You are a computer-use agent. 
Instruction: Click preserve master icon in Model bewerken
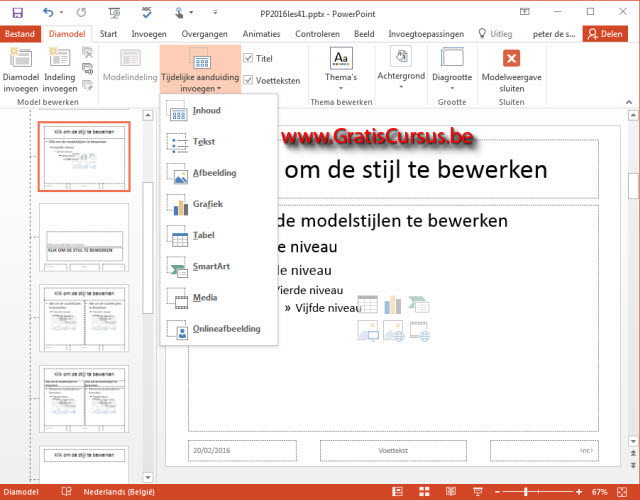point(87,85)
